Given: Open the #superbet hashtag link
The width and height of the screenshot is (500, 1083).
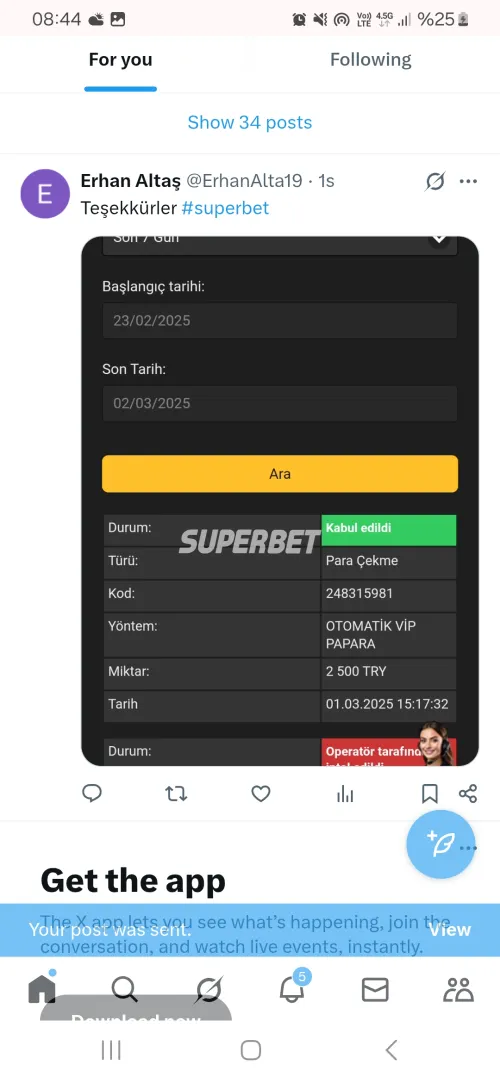Looking at the screenshot, I should [x=225, y=208].
